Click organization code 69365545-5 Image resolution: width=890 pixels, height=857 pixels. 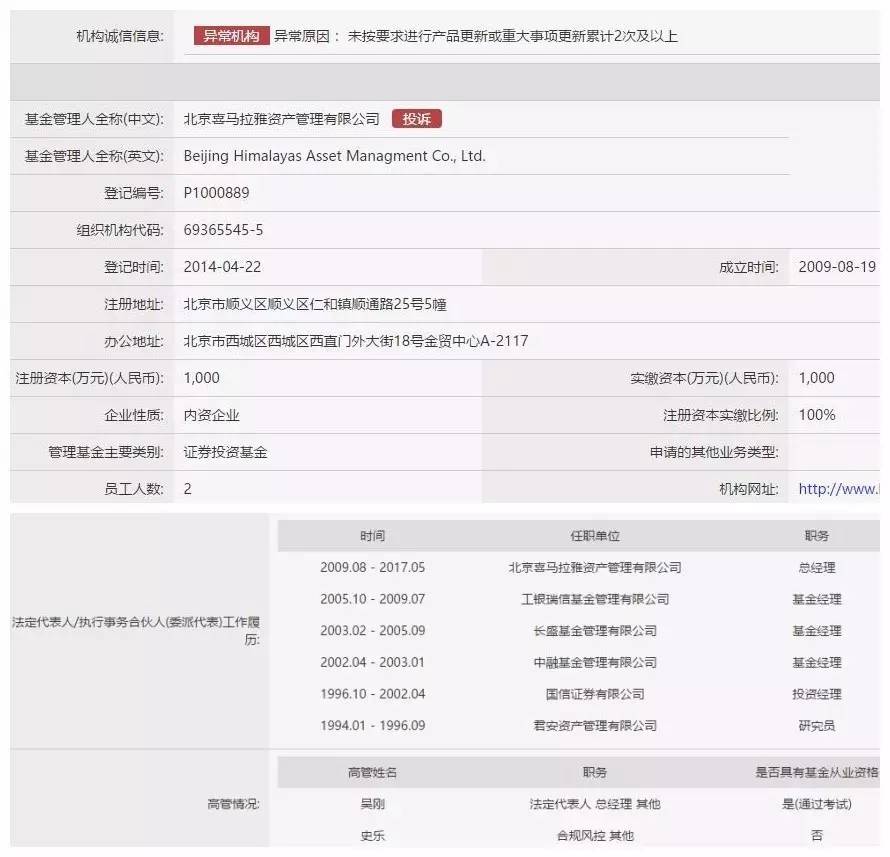tap(223, 230)
